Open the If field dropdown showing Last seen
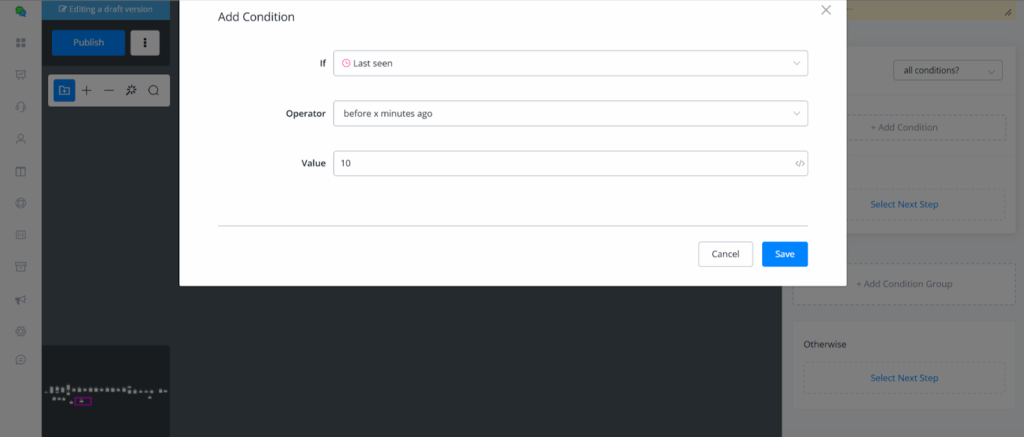 point(570,63)
